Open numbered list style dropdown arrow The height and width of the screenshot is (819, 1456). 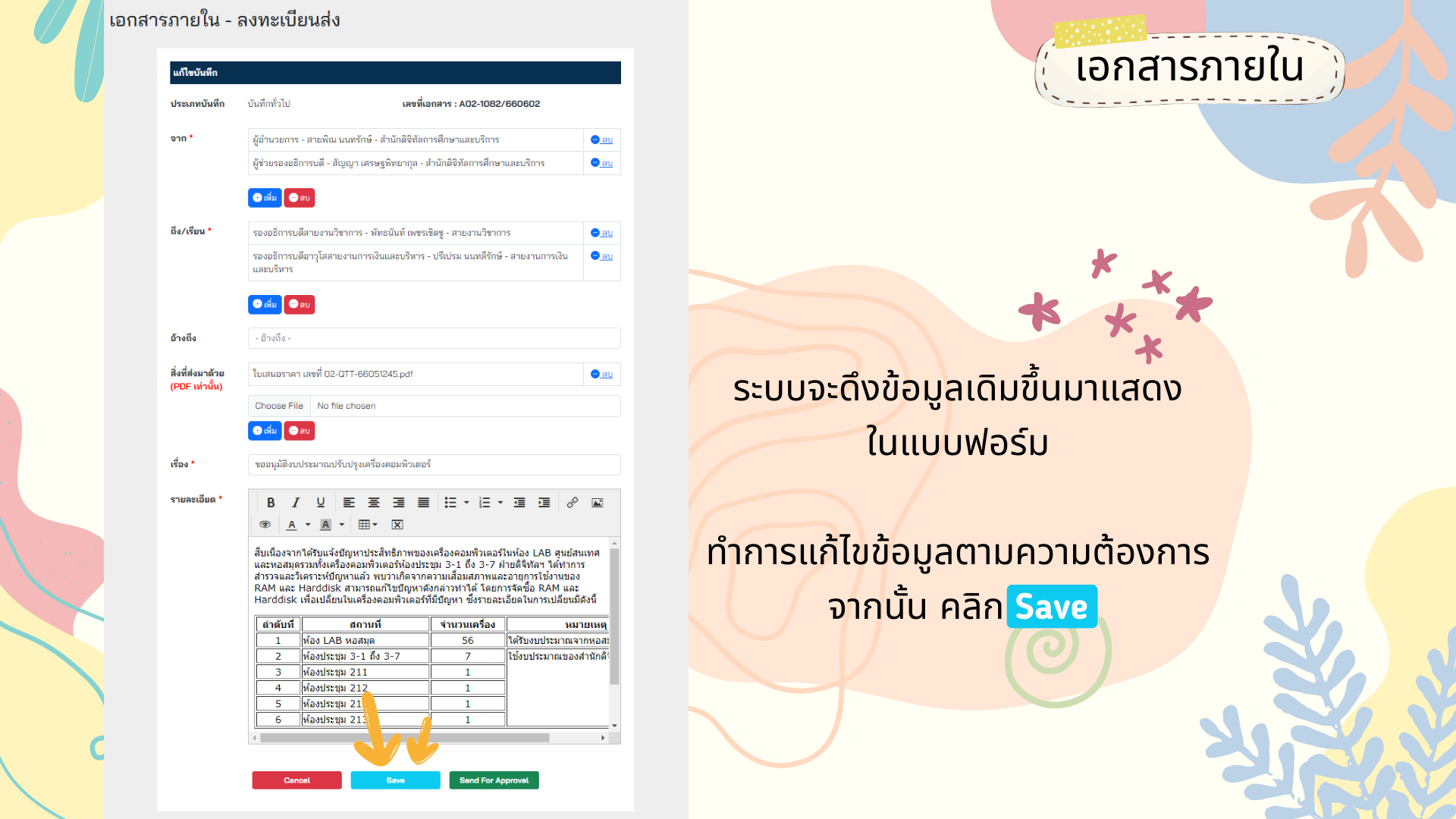[500, 503]
